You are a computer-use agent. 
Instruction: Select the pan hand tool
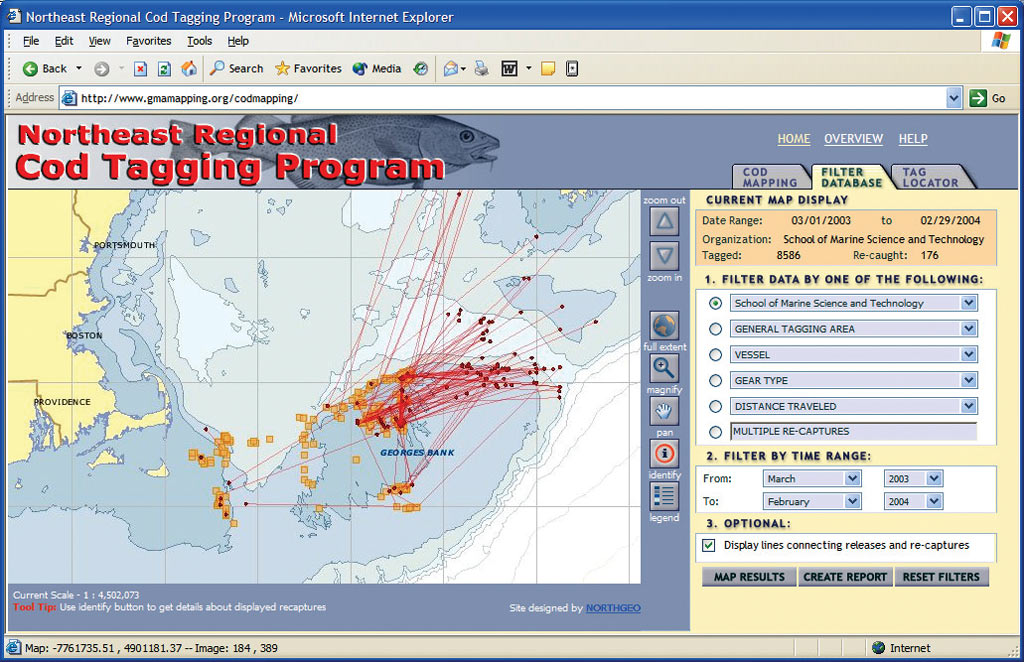click(x=664, y=411)
